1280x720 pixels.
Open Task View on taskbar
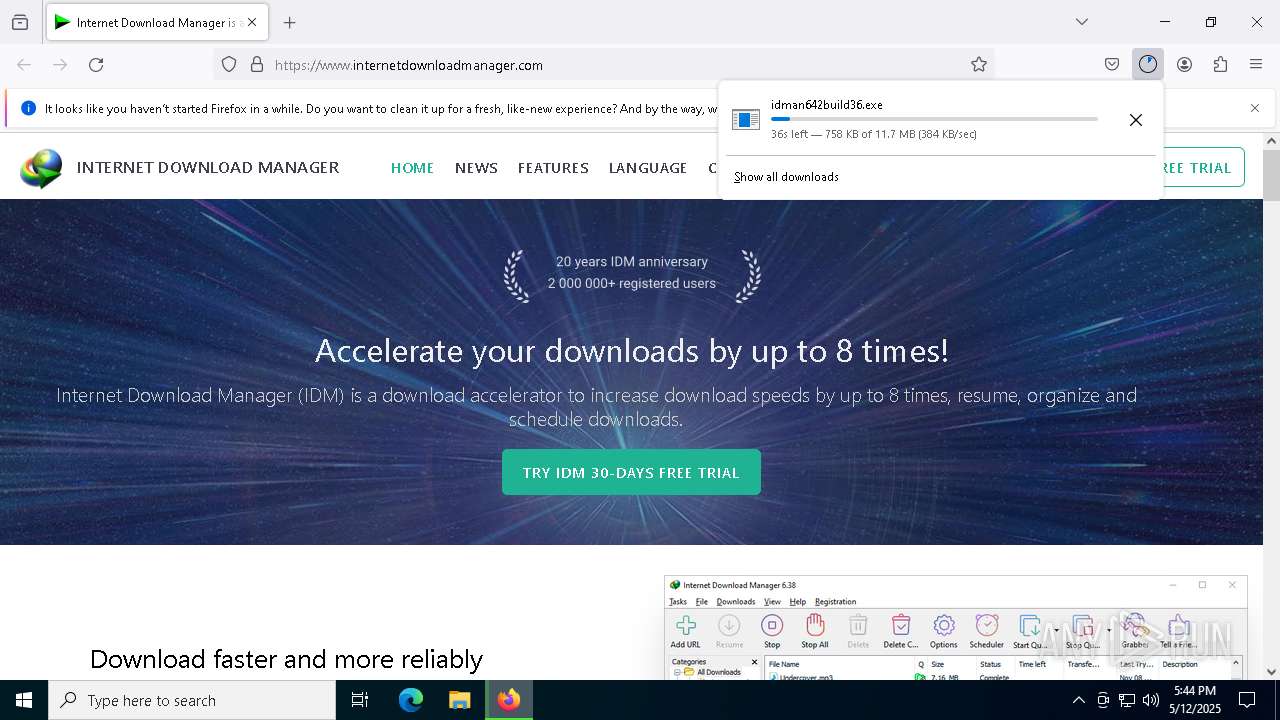pyautogui.click(x=360, y=700)
